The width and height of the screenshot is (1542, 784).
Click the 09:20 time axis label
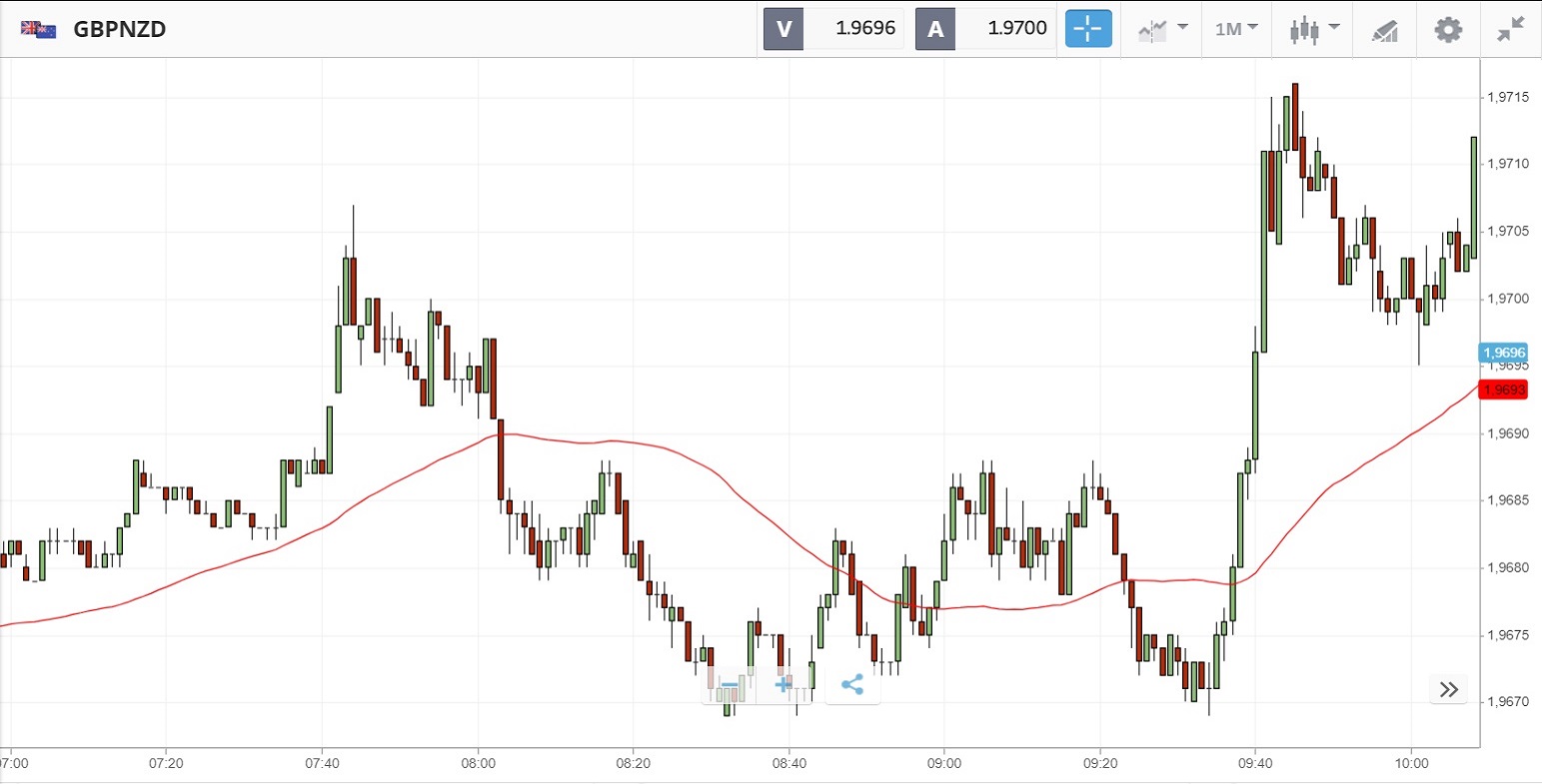click(1099, 764)
